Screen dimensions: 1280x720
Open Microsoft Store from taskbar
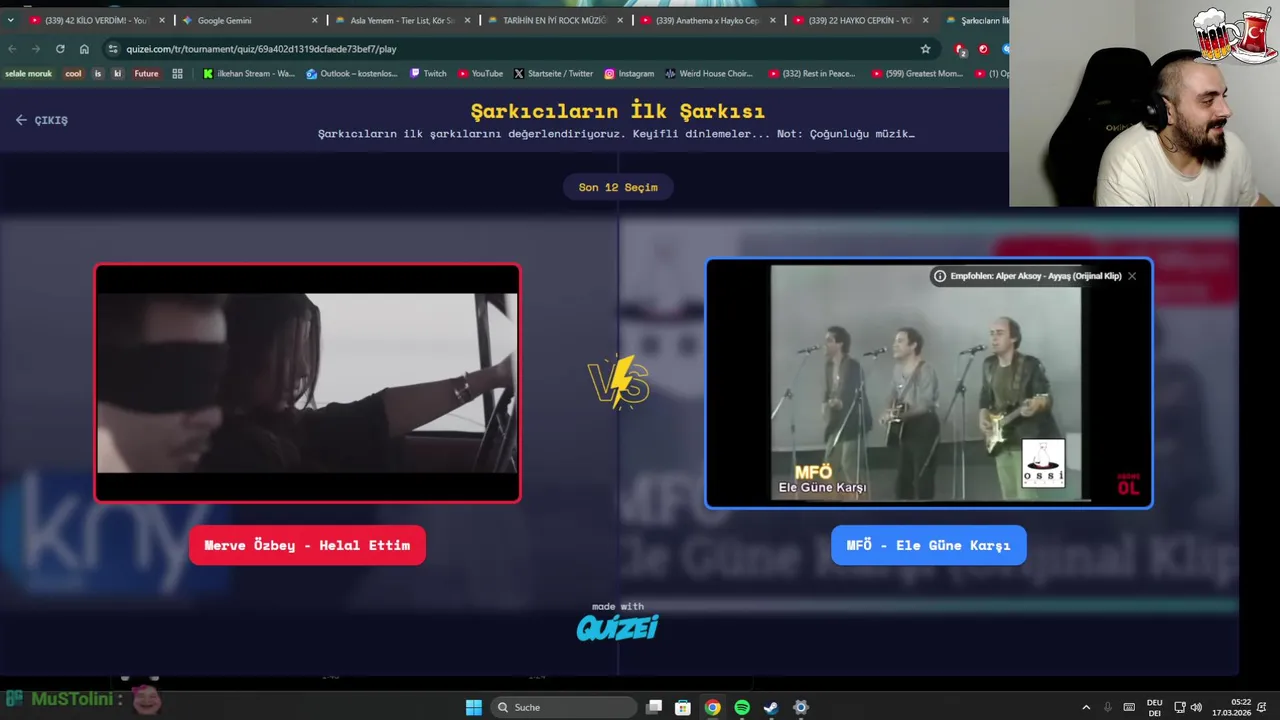(x=683, y=707)
